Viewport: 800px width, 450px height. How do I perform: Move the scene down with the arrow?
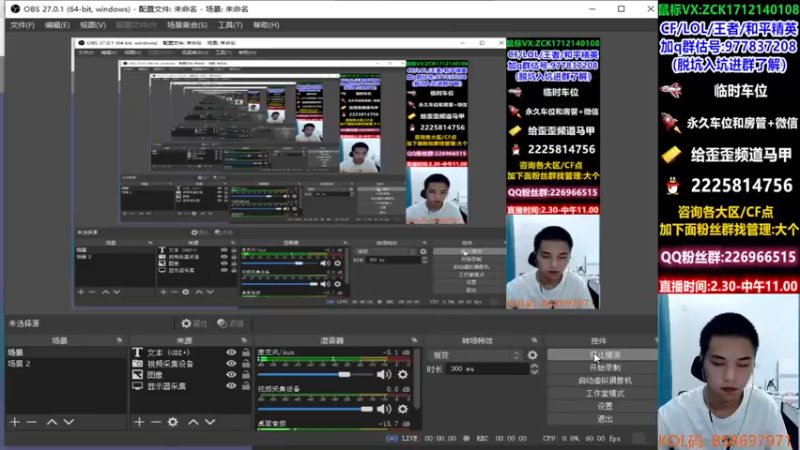tap(68, 422)
